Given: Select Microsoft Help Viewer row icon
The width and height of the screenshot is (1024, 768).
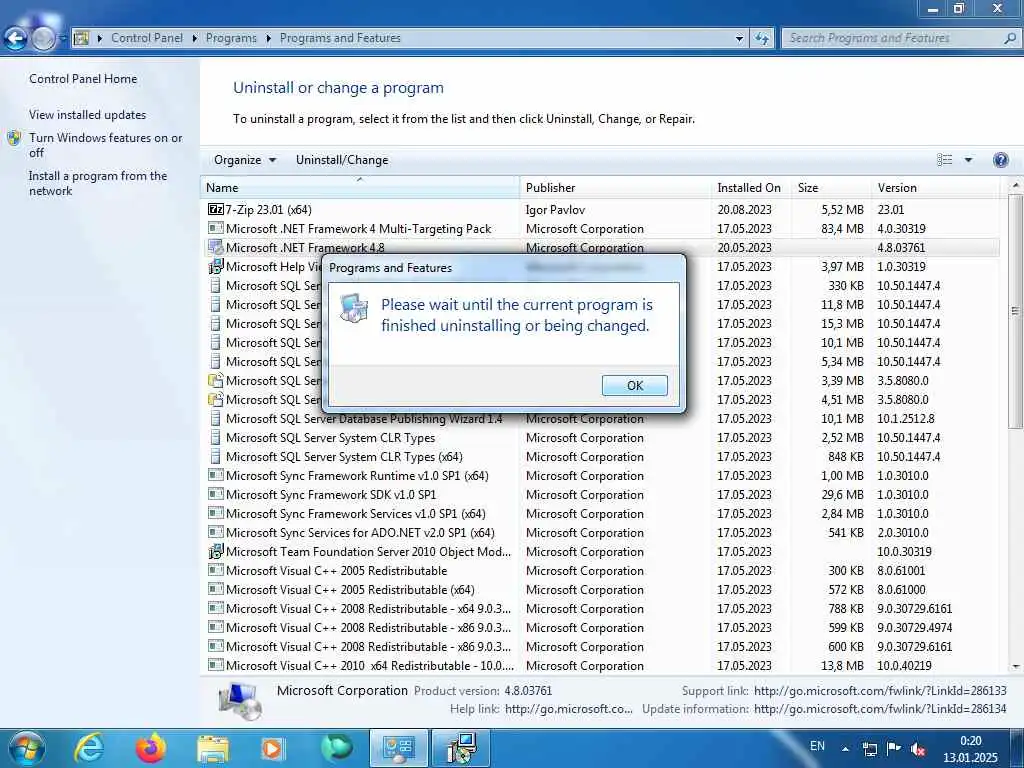Looking at the screenshot, I should [x=216, y=266].
